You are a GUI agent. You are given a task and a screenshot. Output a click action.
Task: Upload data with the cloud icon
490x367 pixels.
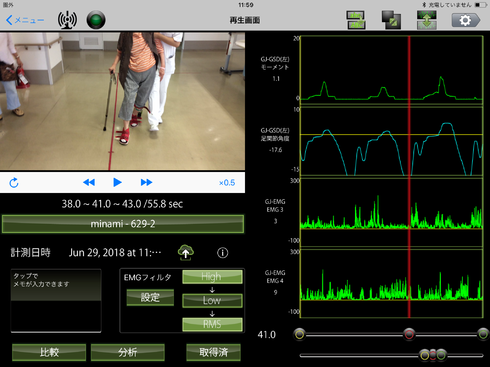click(x=186, y=252)
